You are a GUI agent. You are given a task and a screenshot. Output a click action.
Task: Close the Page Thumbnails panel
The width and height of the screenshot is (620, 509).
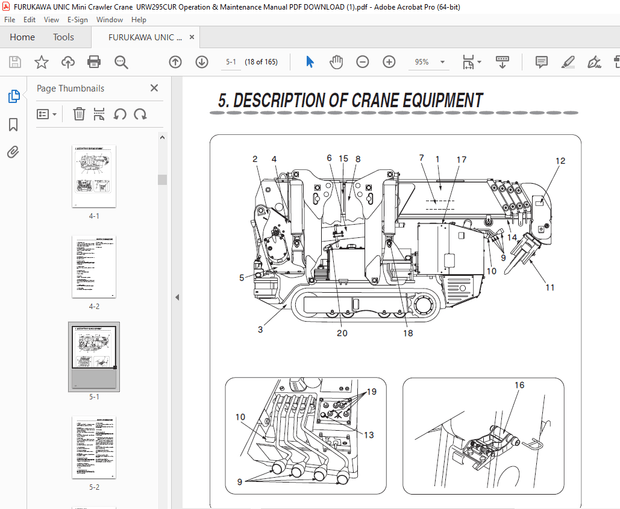click(154, 88)
